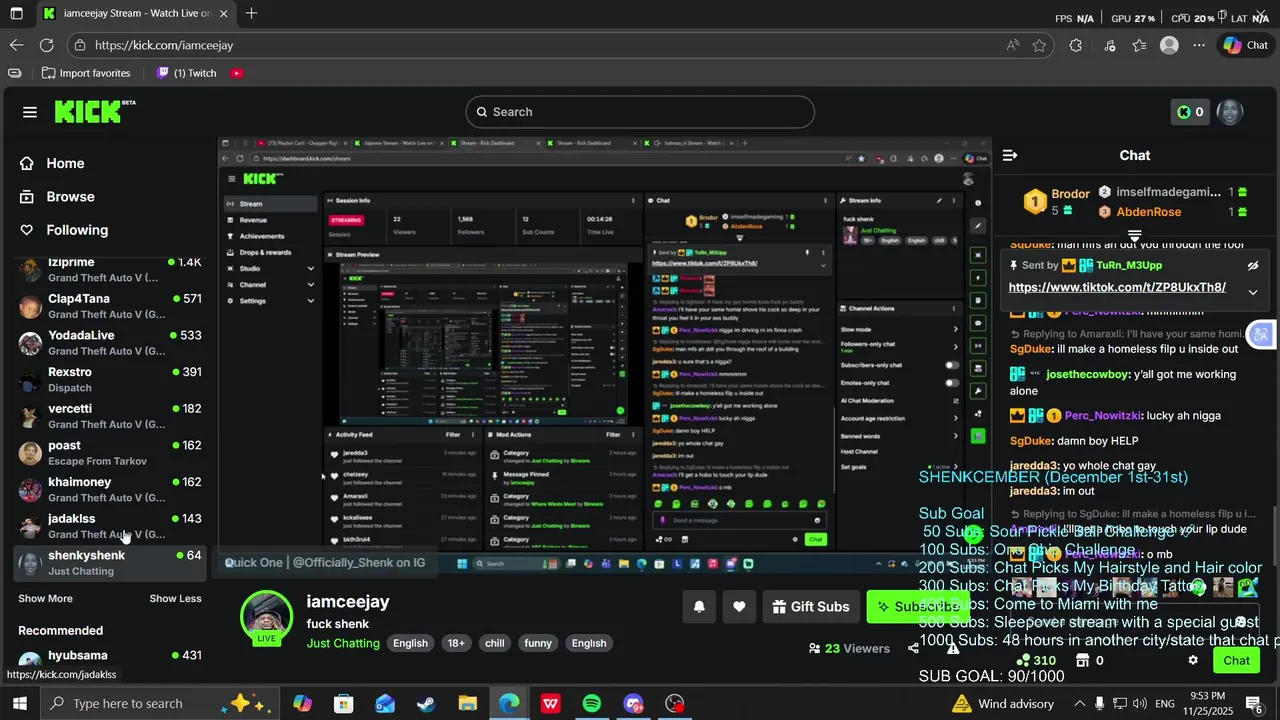Screen dimensions: 1280x720
Task: Select the chill stream tag
Action: tap(495, 643)
